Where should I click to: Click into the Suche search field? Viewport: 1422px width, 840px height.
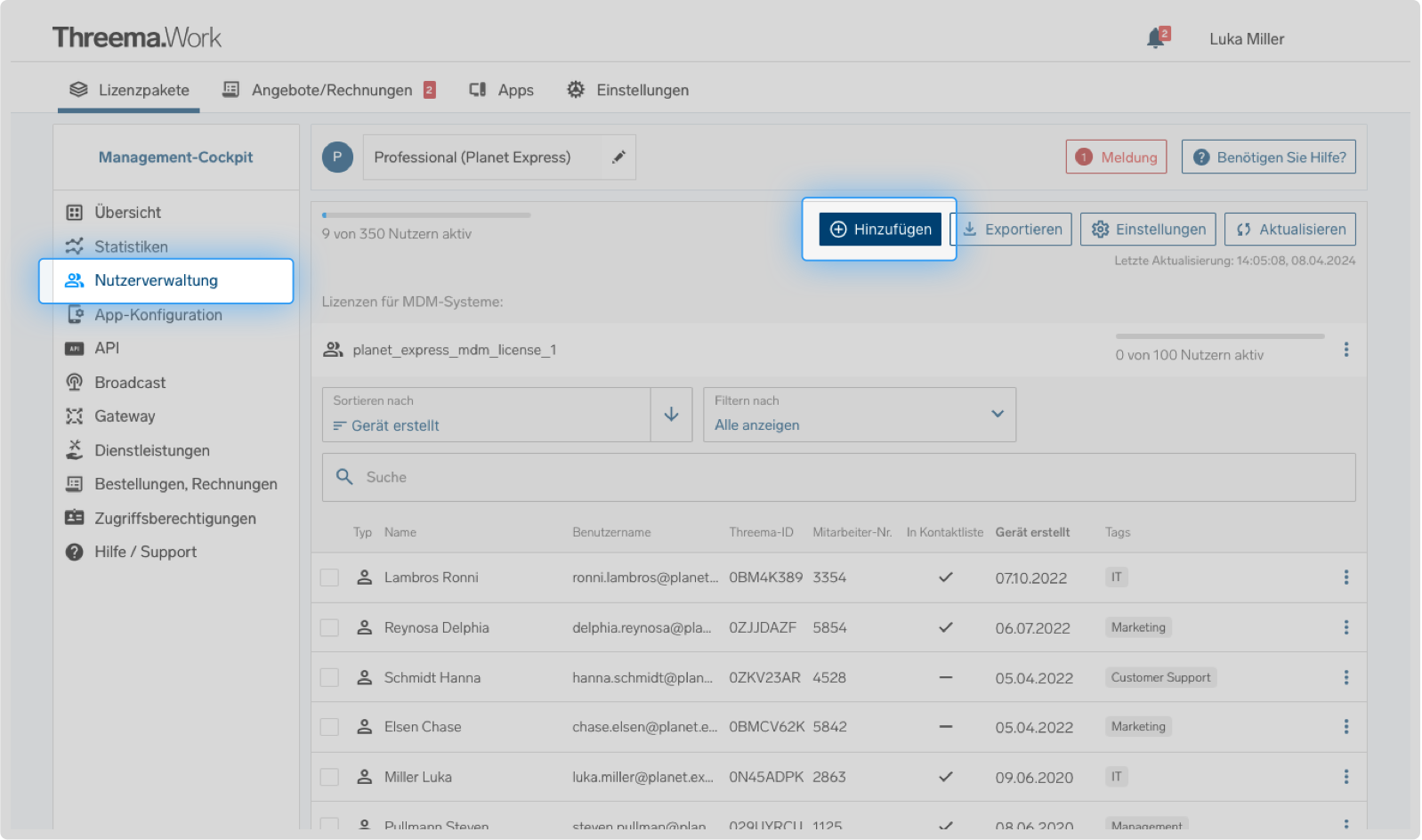pos(839,478)
